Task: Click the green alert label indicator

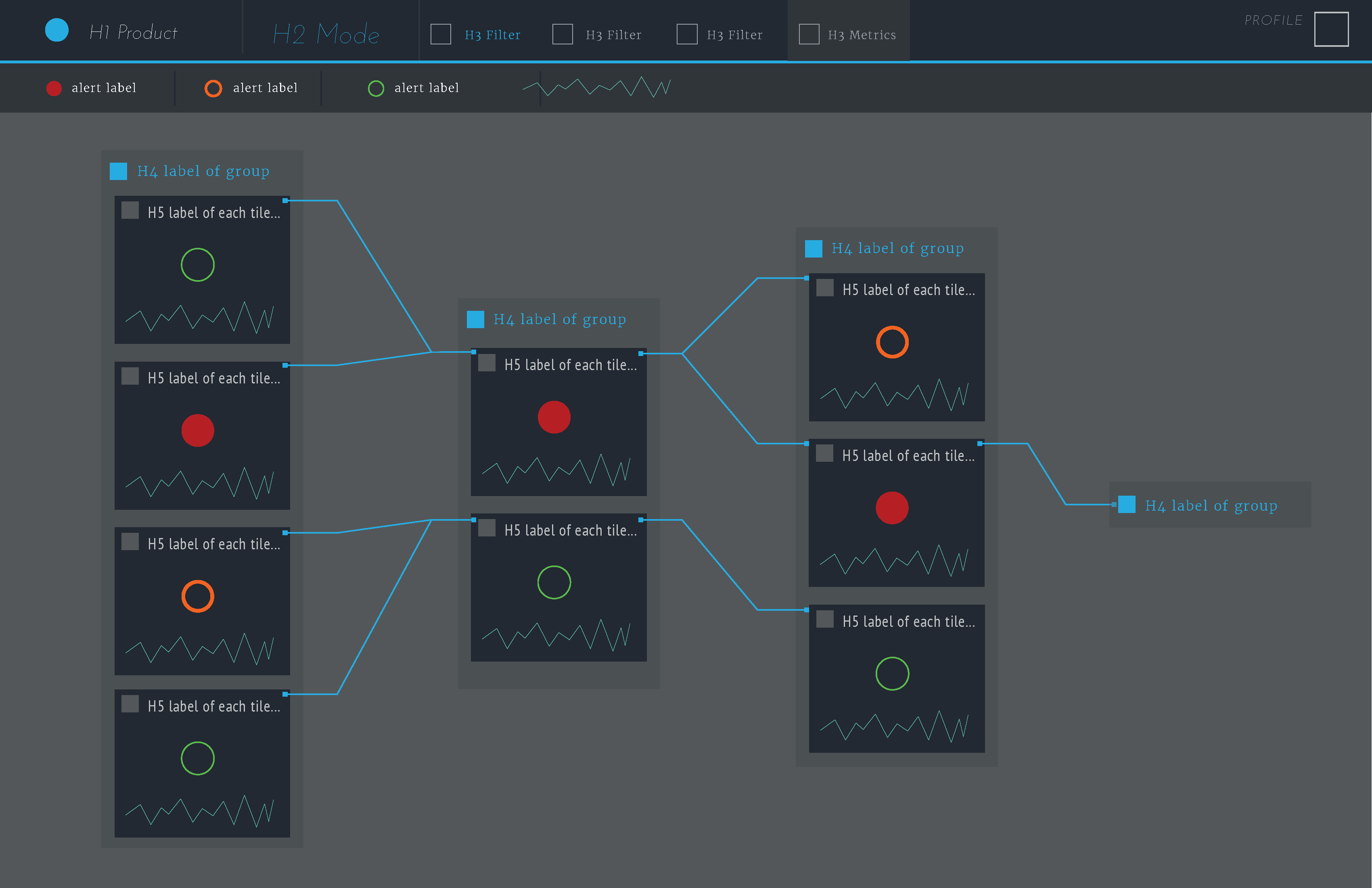Action: [x=376, y=88]
